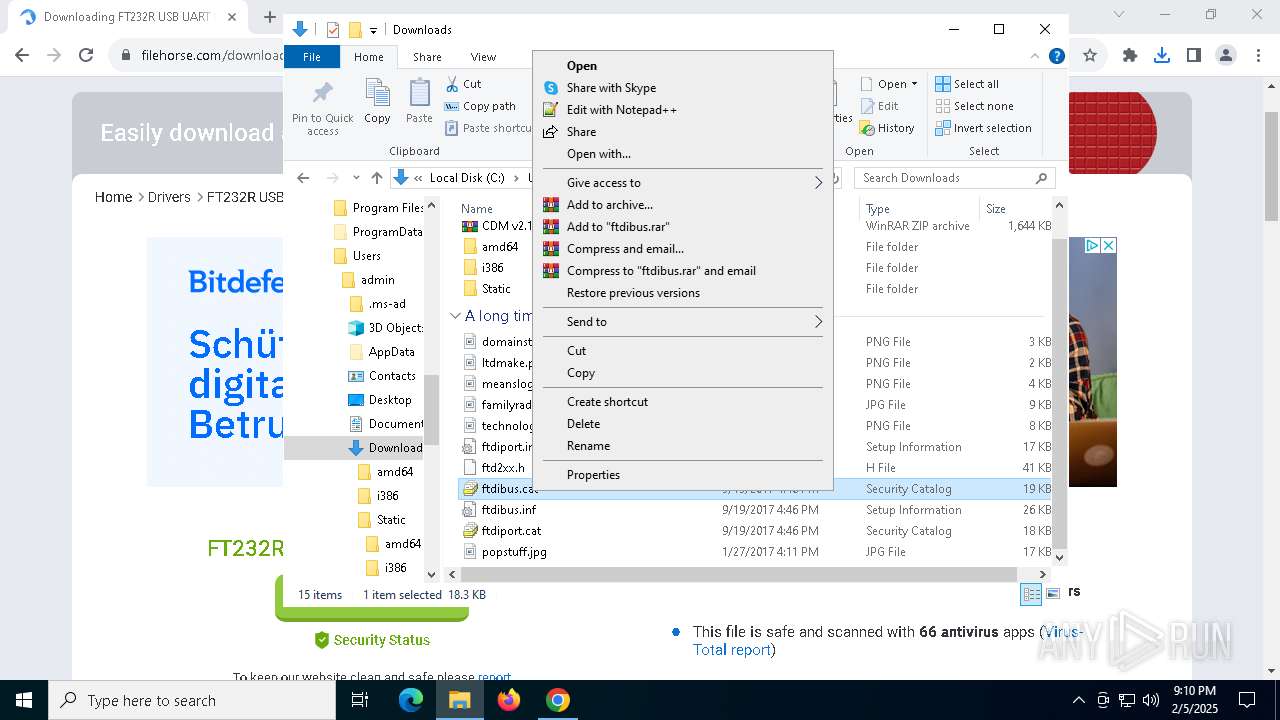1280x720 pixels.
Task: Click Copy path in ribbon
Action: [480, 106]
